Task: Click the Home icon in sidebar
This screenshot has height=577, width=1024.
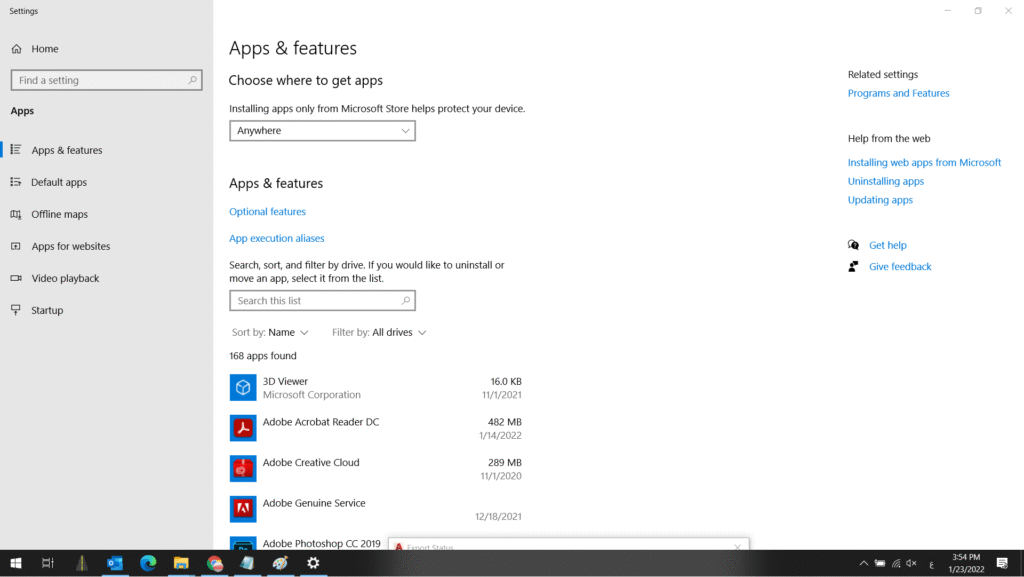Action: click(16, 49)
